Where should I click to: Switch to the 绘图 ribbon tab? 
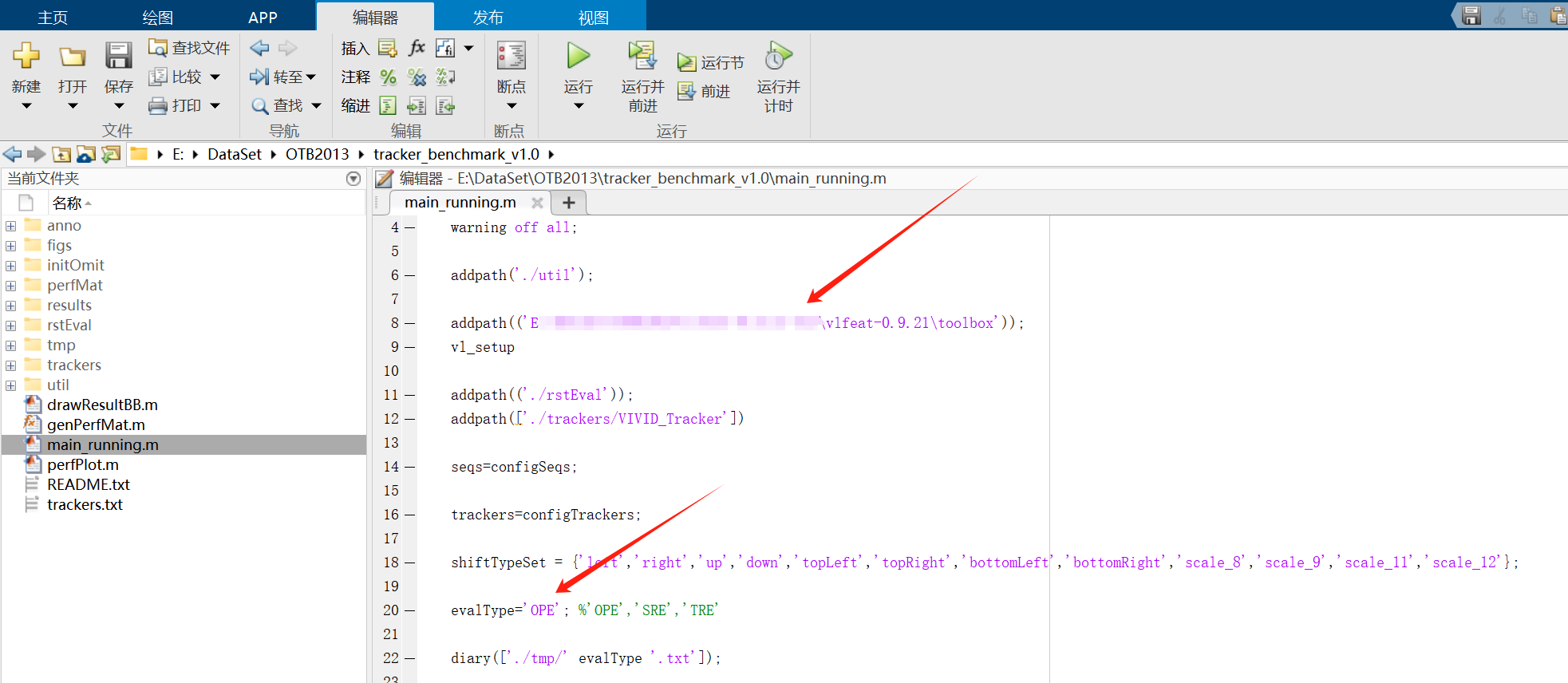[157, 17]
